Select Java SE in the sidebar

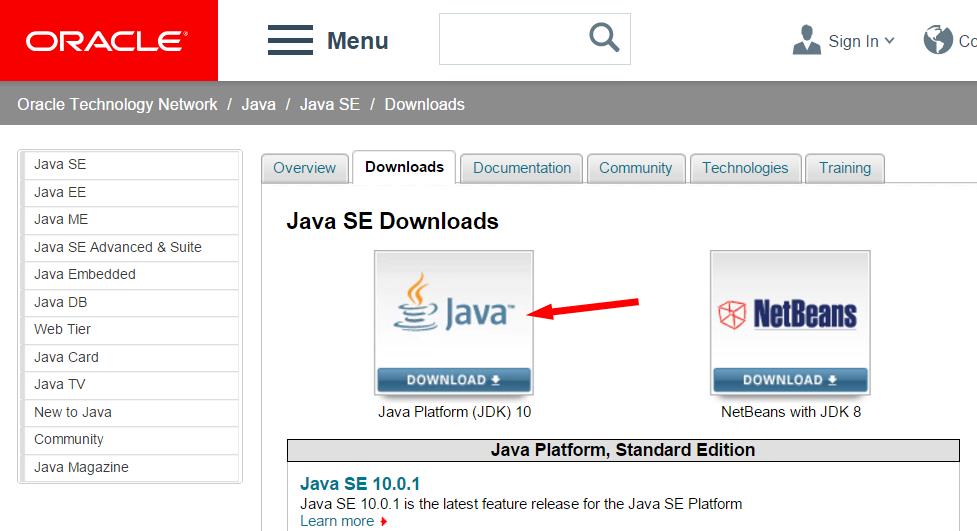[131, 165]
